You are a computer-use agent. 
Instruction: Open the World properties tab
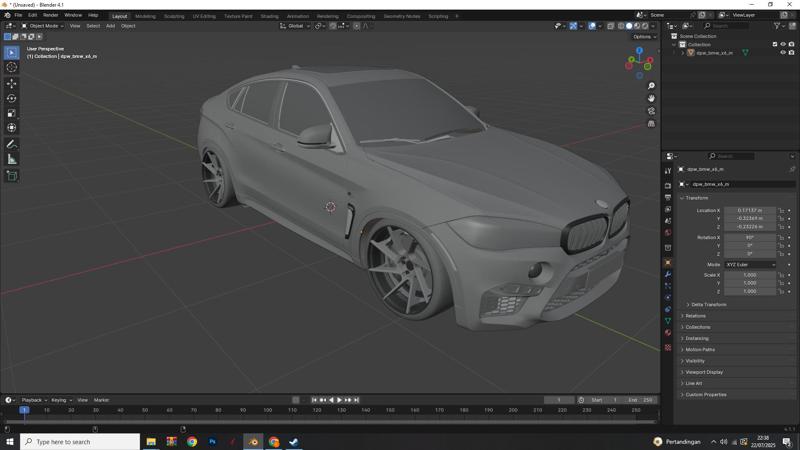coord(668,233)
